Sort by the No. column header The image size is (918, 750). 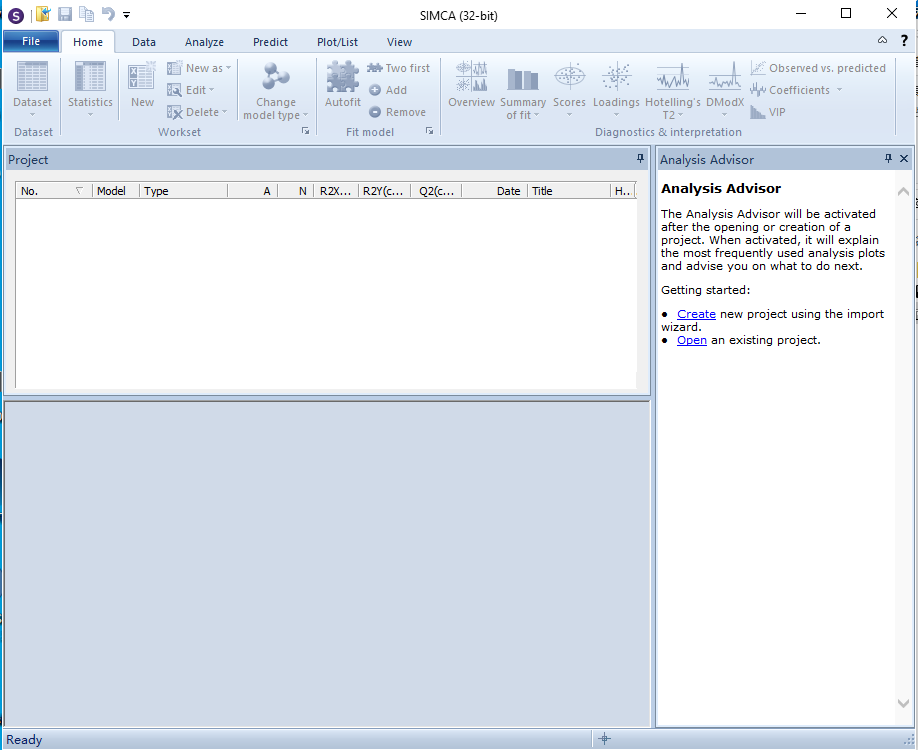[53, 191]
